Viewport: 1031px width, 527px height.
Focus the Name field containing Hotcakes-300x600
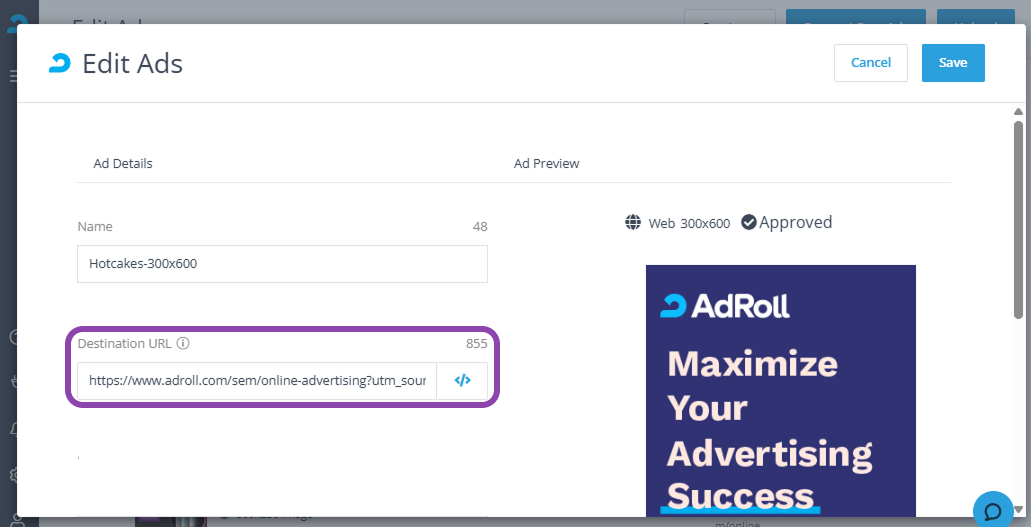tap(282, 264)
